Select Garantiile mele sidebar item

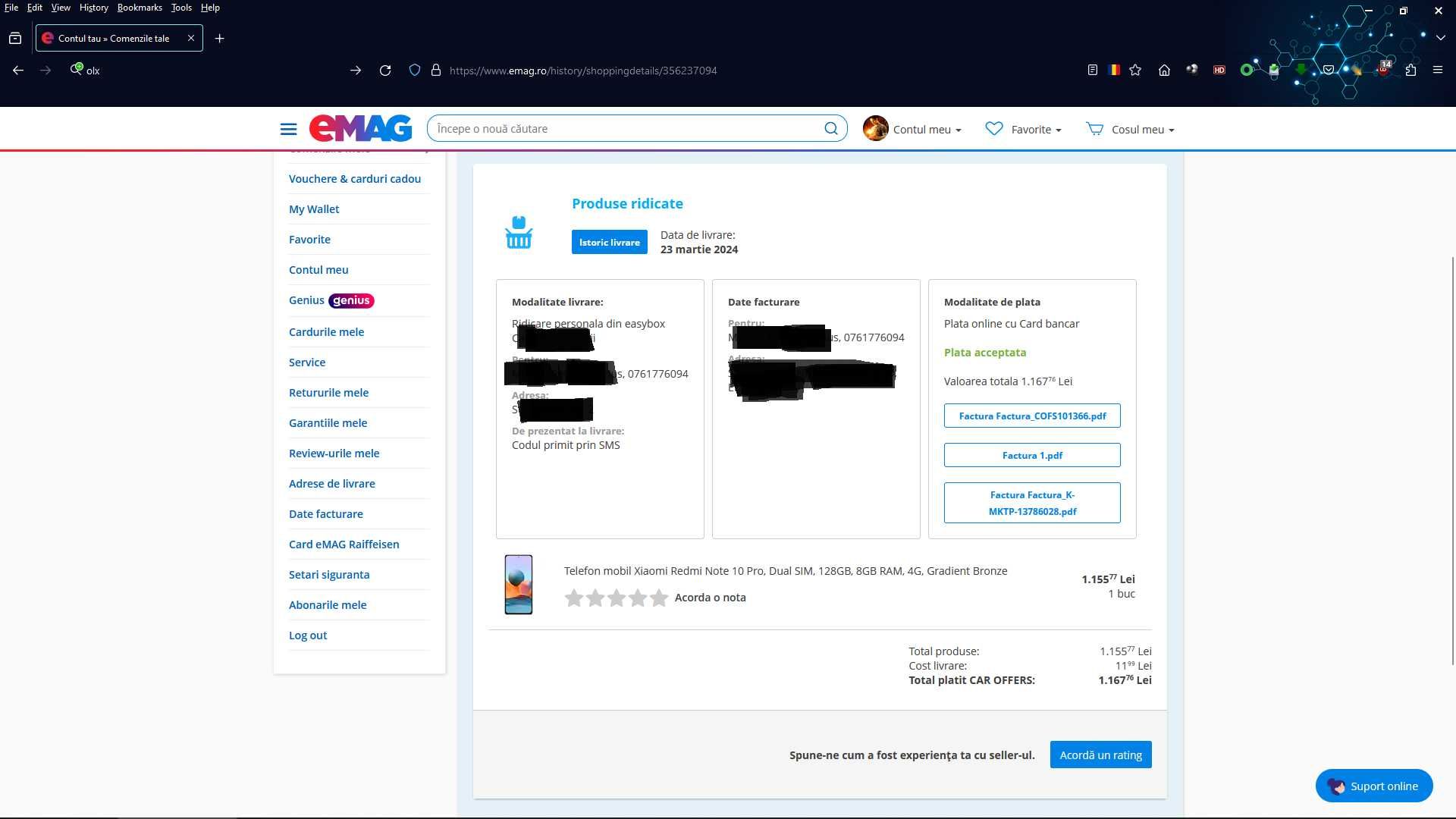pyautogui.click(x=327, y=422)
